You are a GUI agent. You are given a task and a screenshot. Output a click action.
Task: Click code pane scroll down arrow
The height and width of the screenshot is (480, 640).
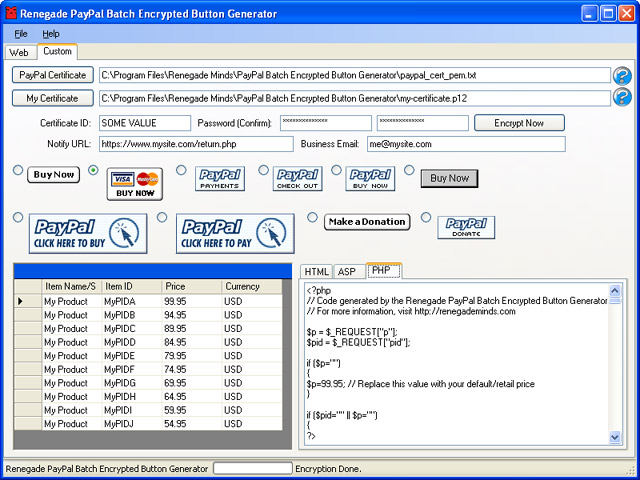pos(615,437)
